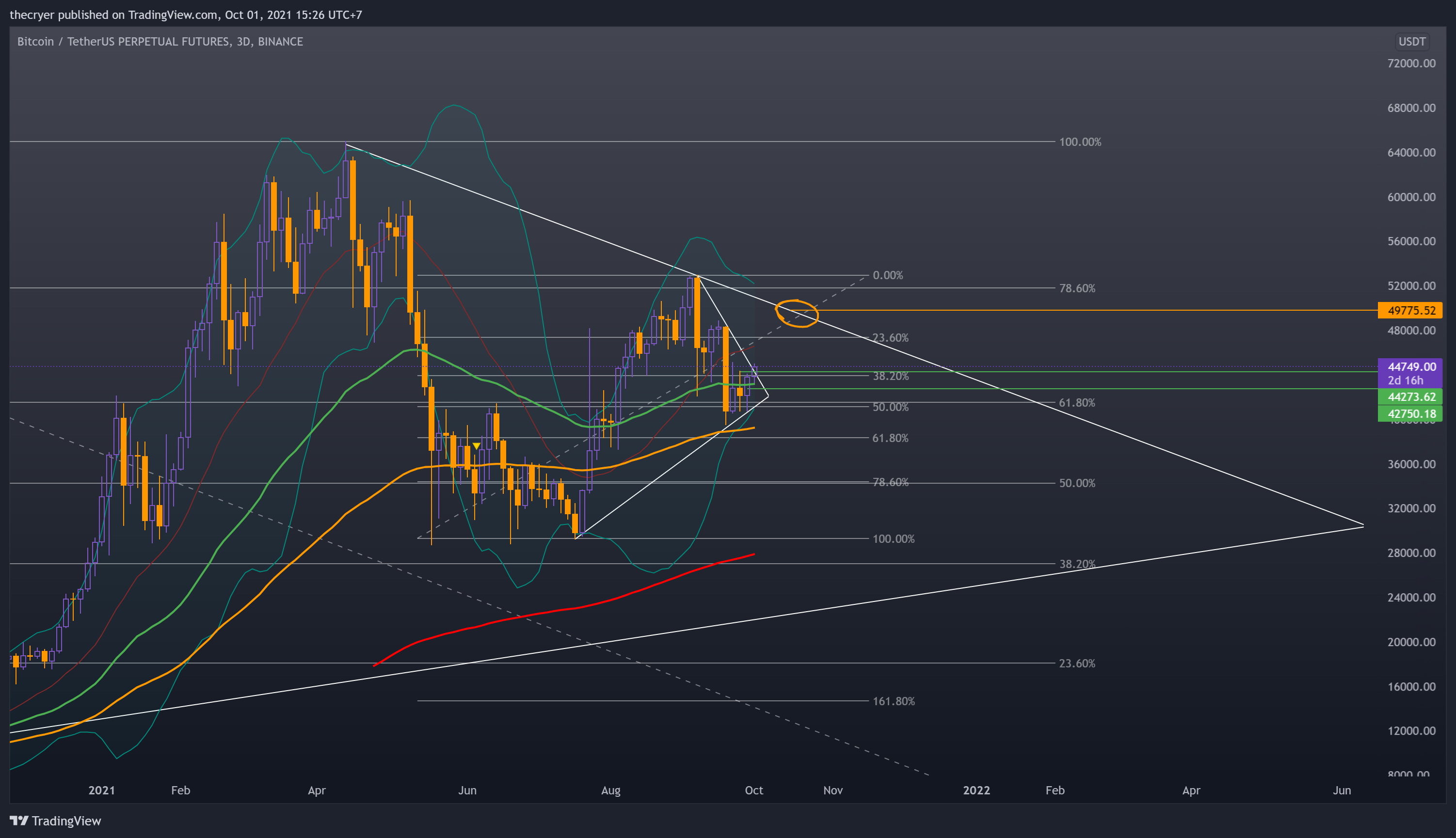Click the 72000.00 price axis label

coord(1411,63)
